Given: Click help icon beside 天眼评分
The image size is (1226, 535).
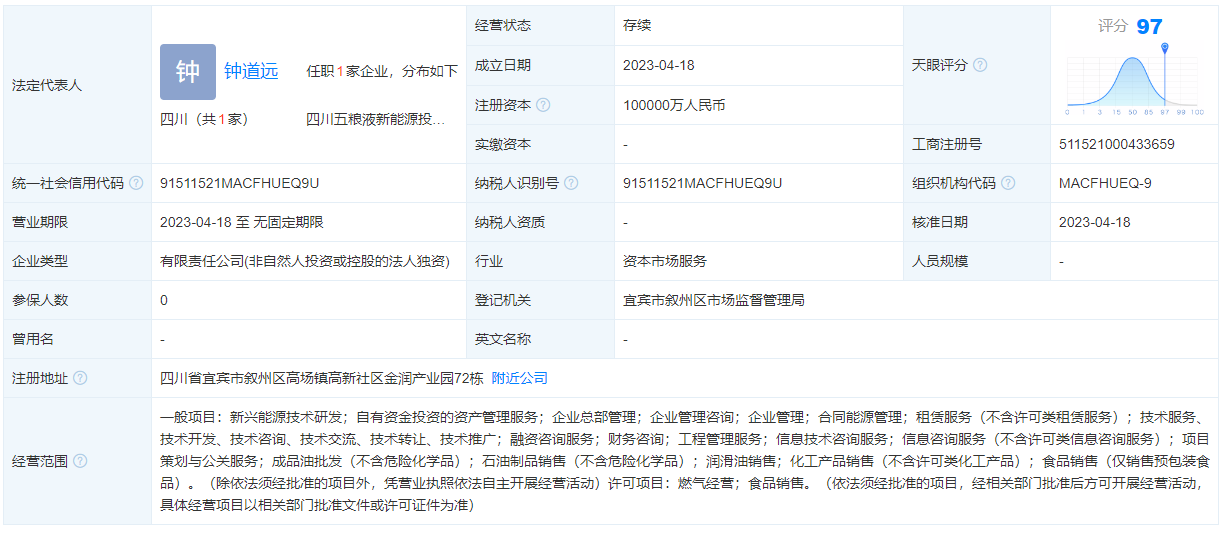Looking at the screenshot, I should coord(980,65).
